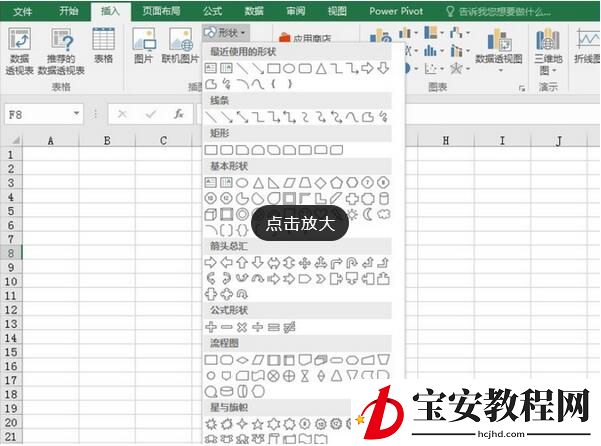The width and height of the screenshot is (601, 446).
Task: Click the 告诉我您想要做什么 search box
Action: pyautogui.click(x=499, y=11)
